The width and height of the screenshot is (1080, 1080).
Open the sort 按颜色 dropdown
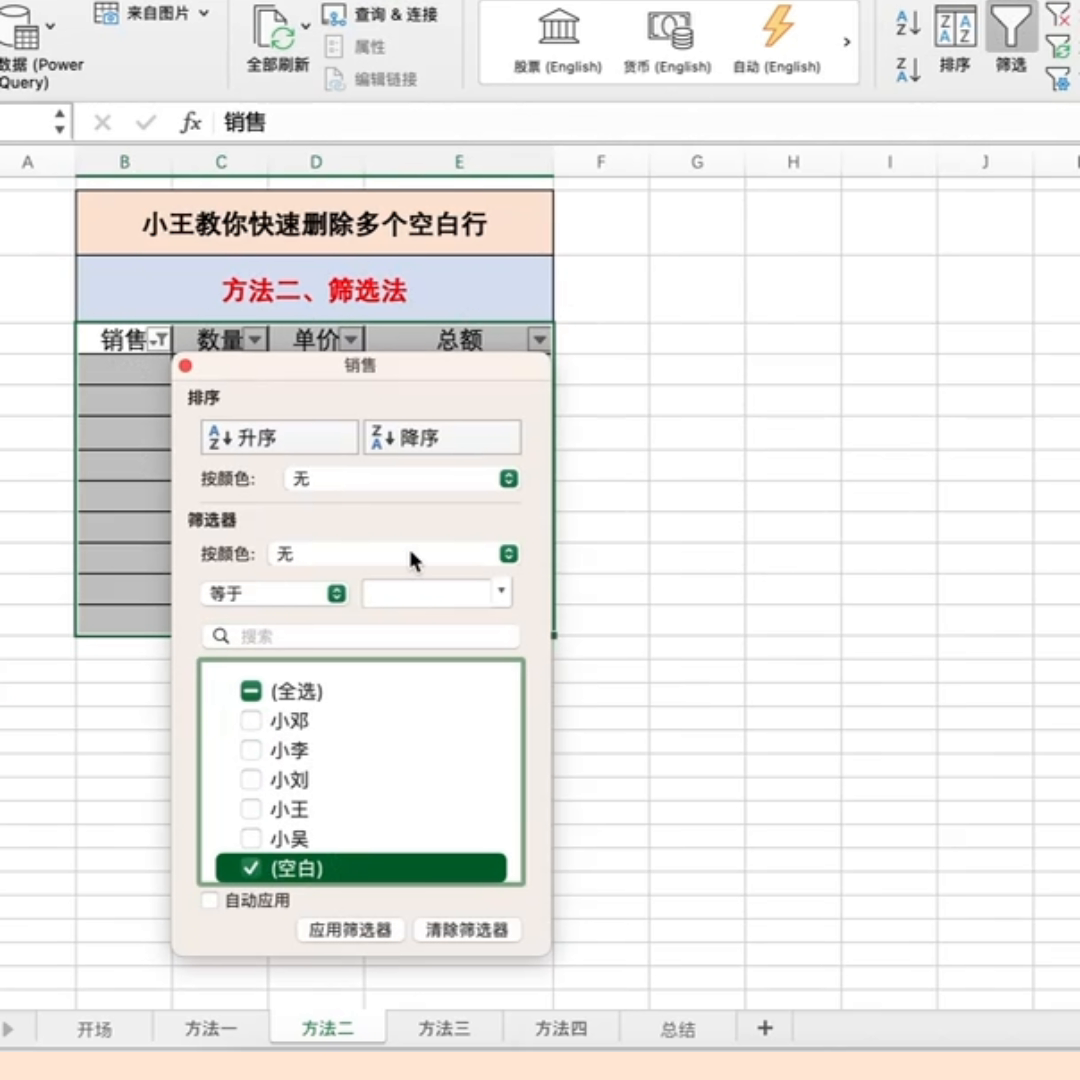coord(402,479)
